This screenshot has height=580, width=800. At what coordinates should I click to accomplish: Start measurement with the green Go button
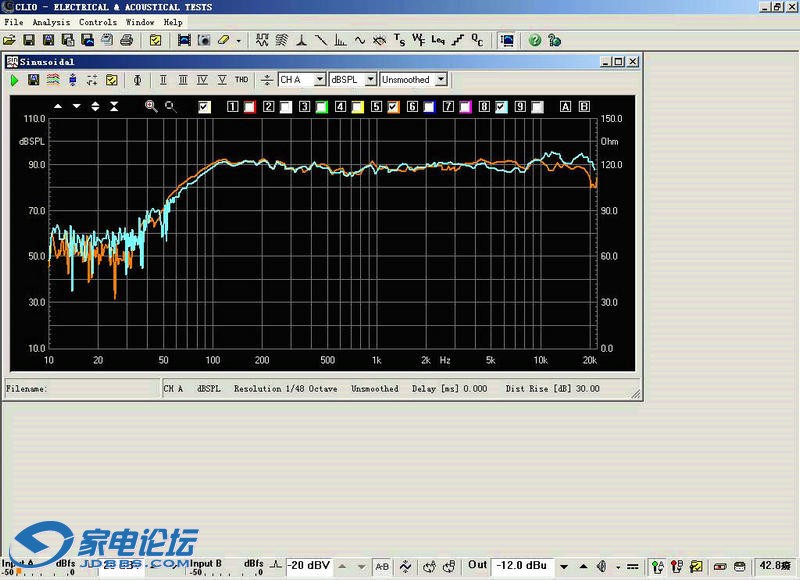15,80
